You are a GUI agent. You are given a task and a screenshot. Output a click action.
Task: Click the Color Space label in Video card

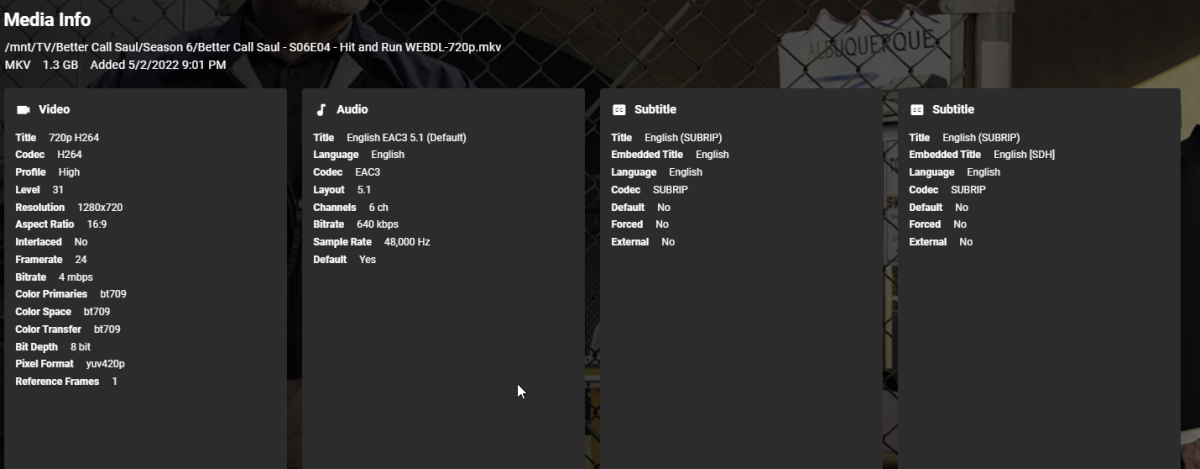point(44,312)
